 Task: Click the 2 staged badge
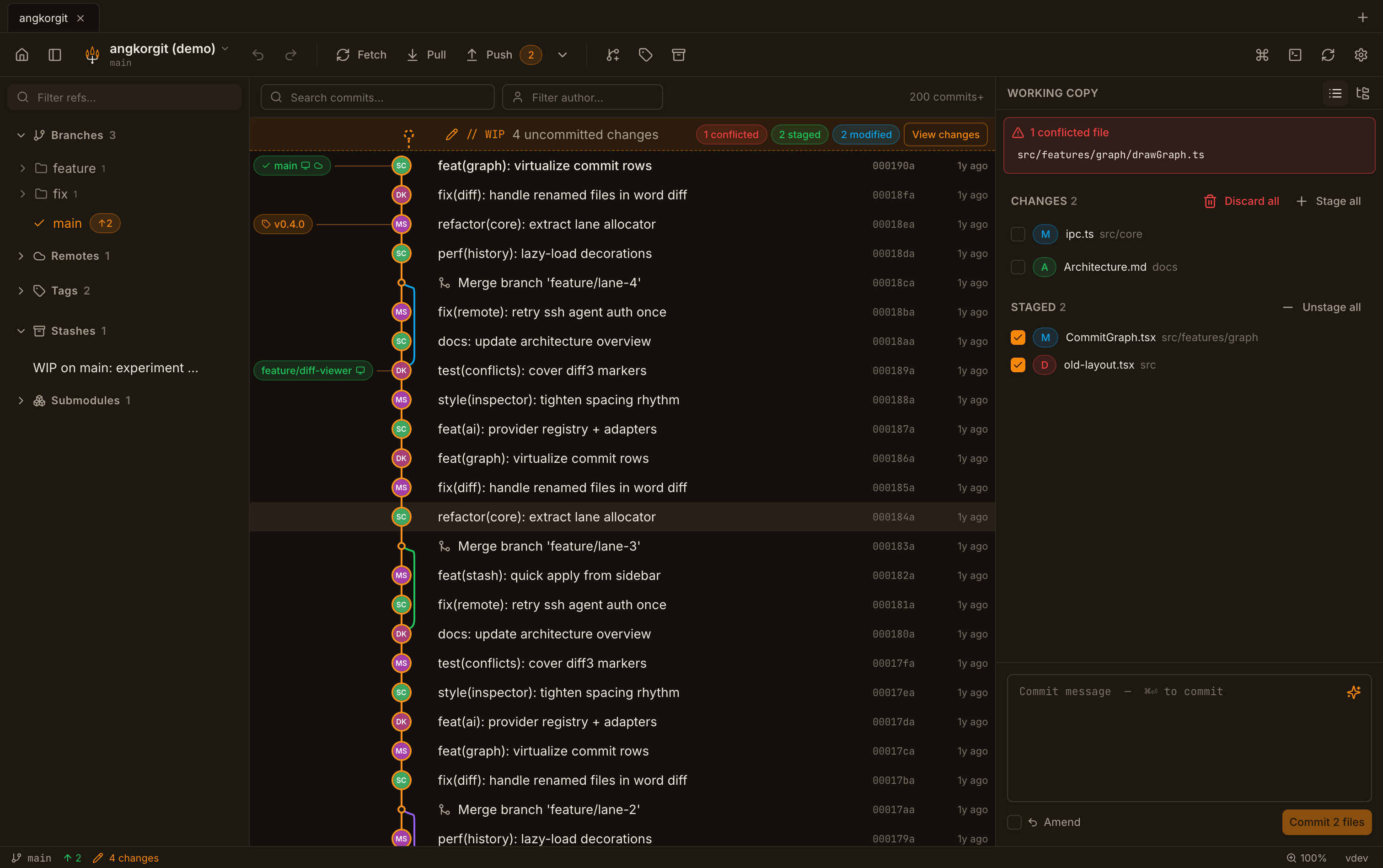pos(800,134)
